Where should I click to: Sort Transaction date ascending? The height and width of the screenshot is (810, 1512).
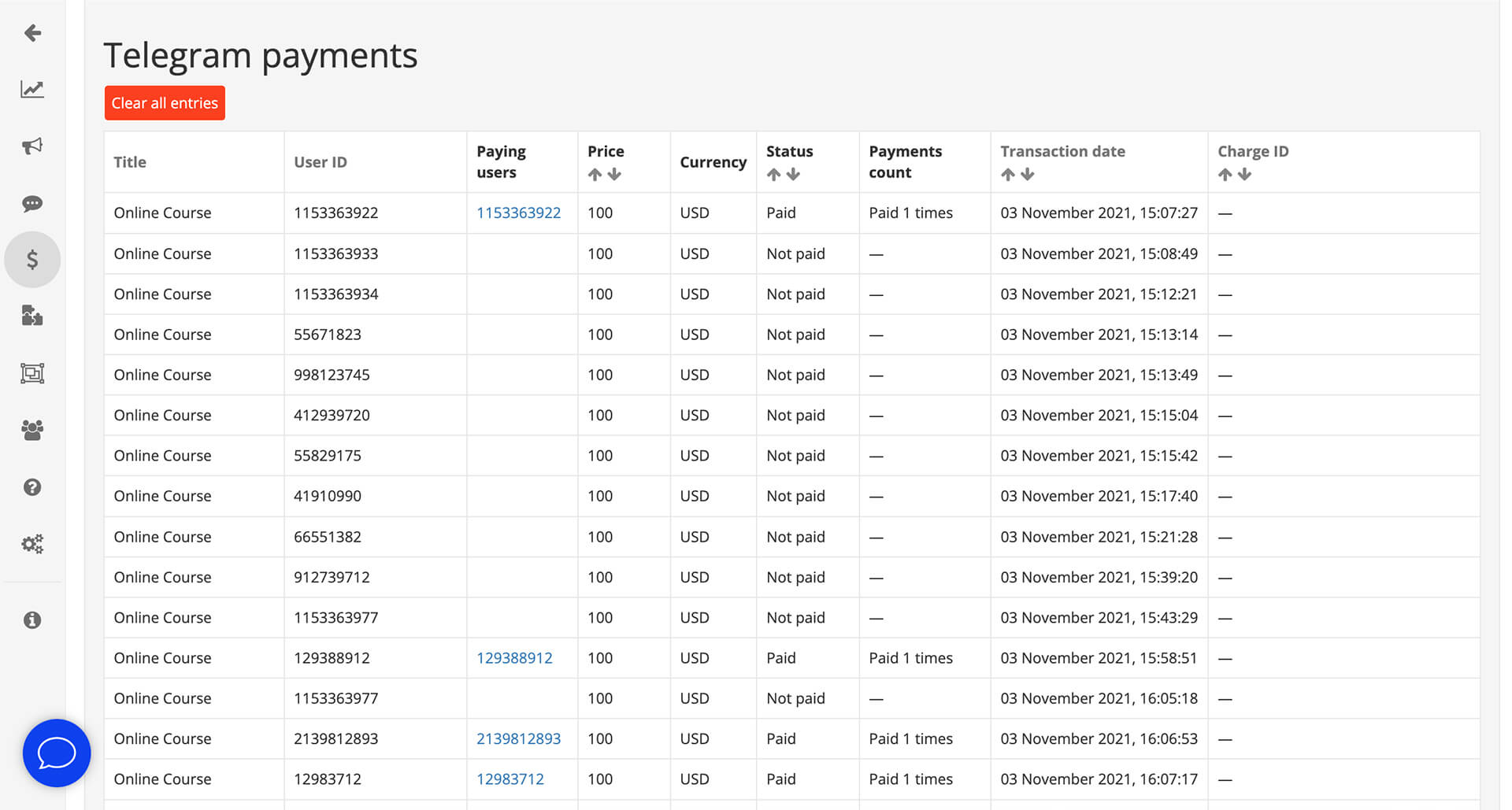pos(1008,174)
